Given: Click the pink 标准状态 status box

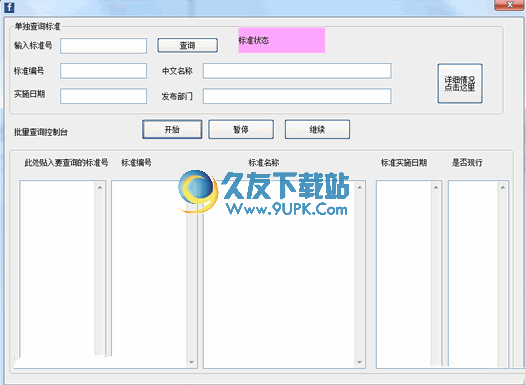Looking at the screenshot, I should click(x=281, y=40).
